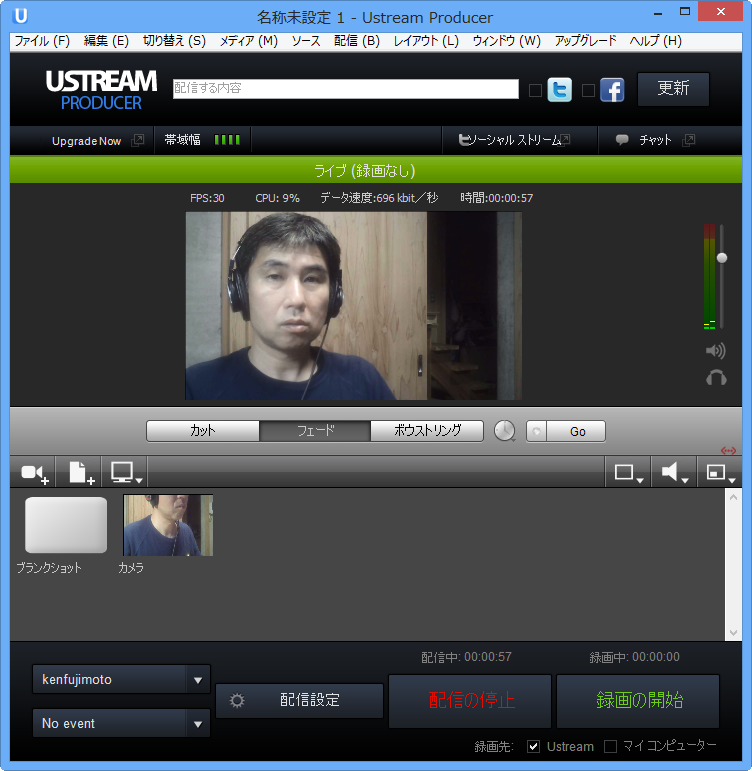Viewport: 752px width, 771px height.
Task: Toggle headphone monitoring icon
Action: 716,378
